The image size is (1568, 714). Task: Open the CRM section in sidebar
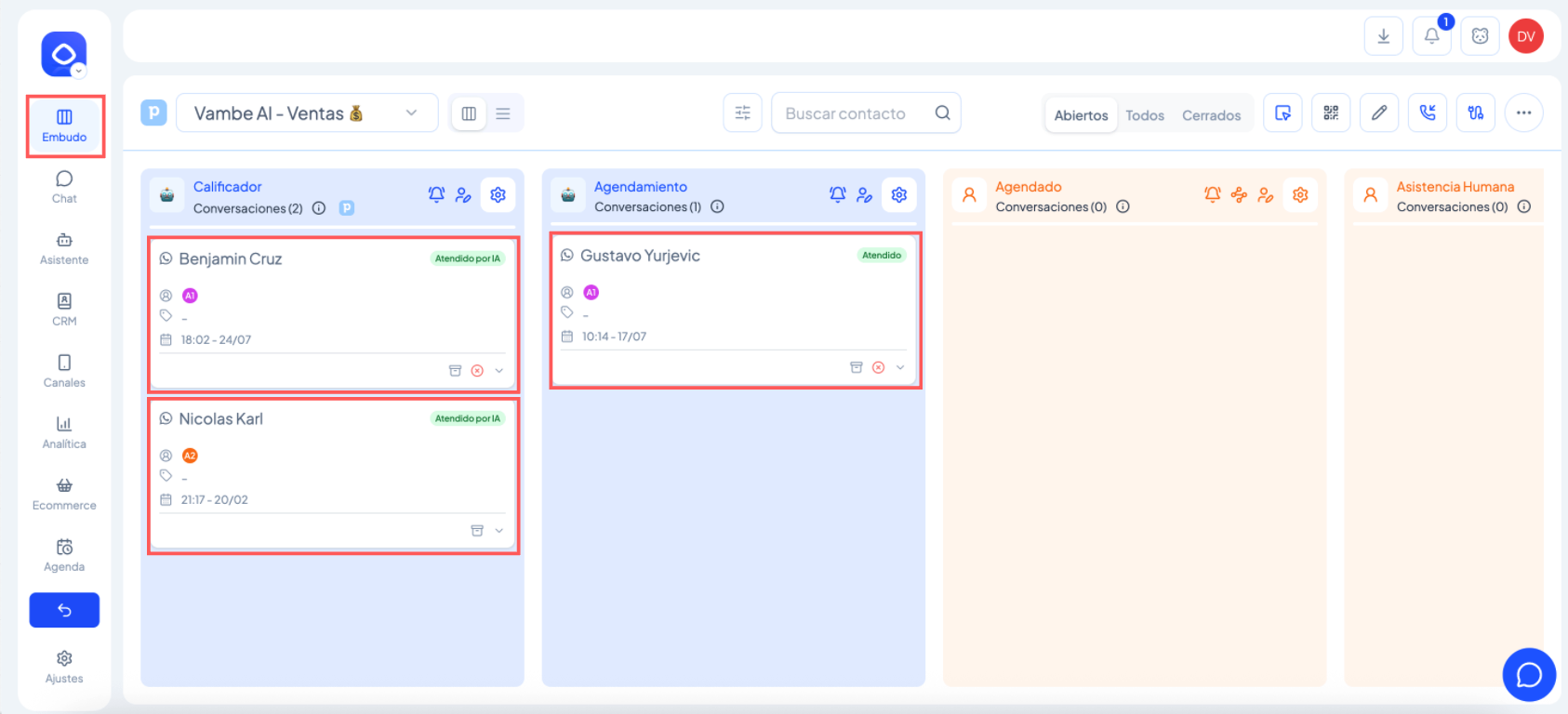click(64, 309)
